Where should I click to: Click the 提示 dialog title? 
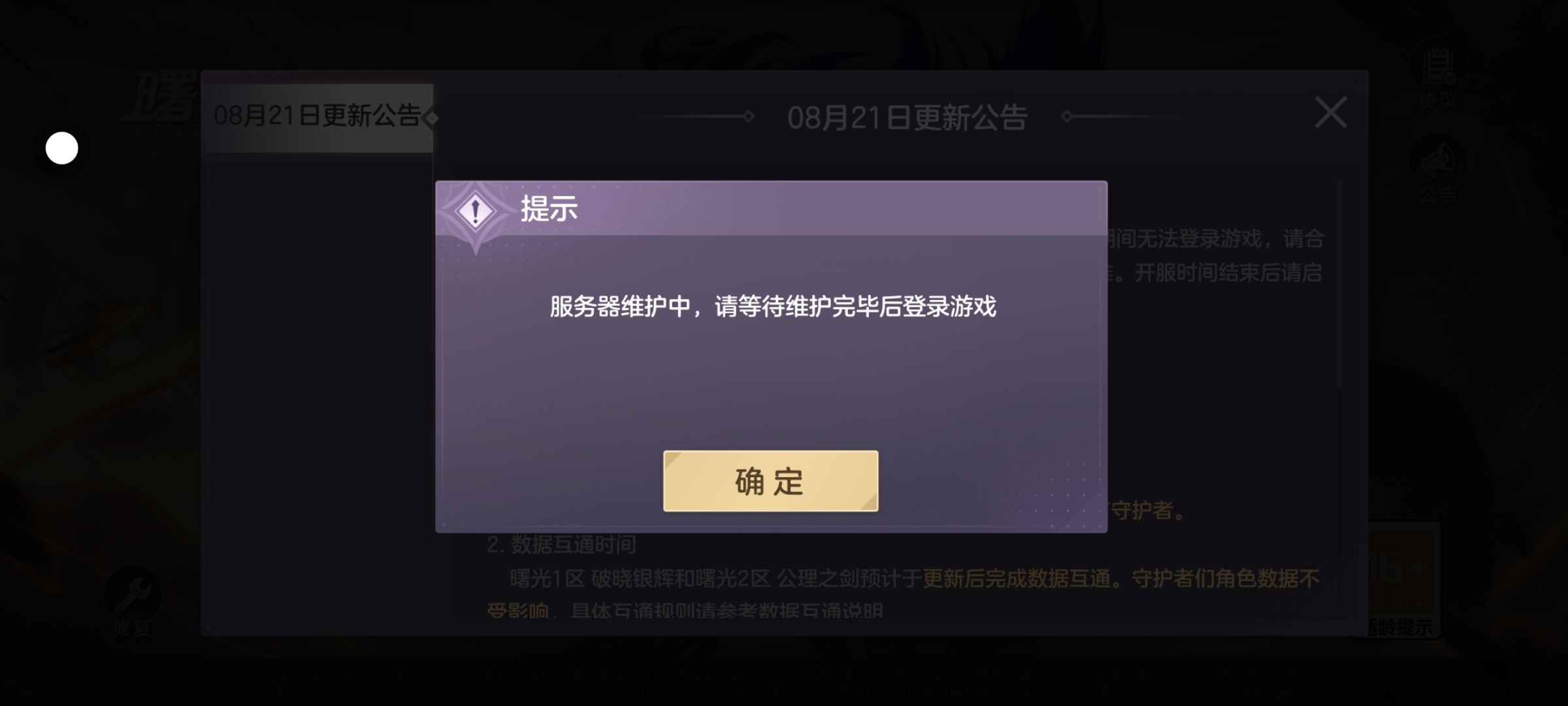pyautogui.click(x=549, y=209)
